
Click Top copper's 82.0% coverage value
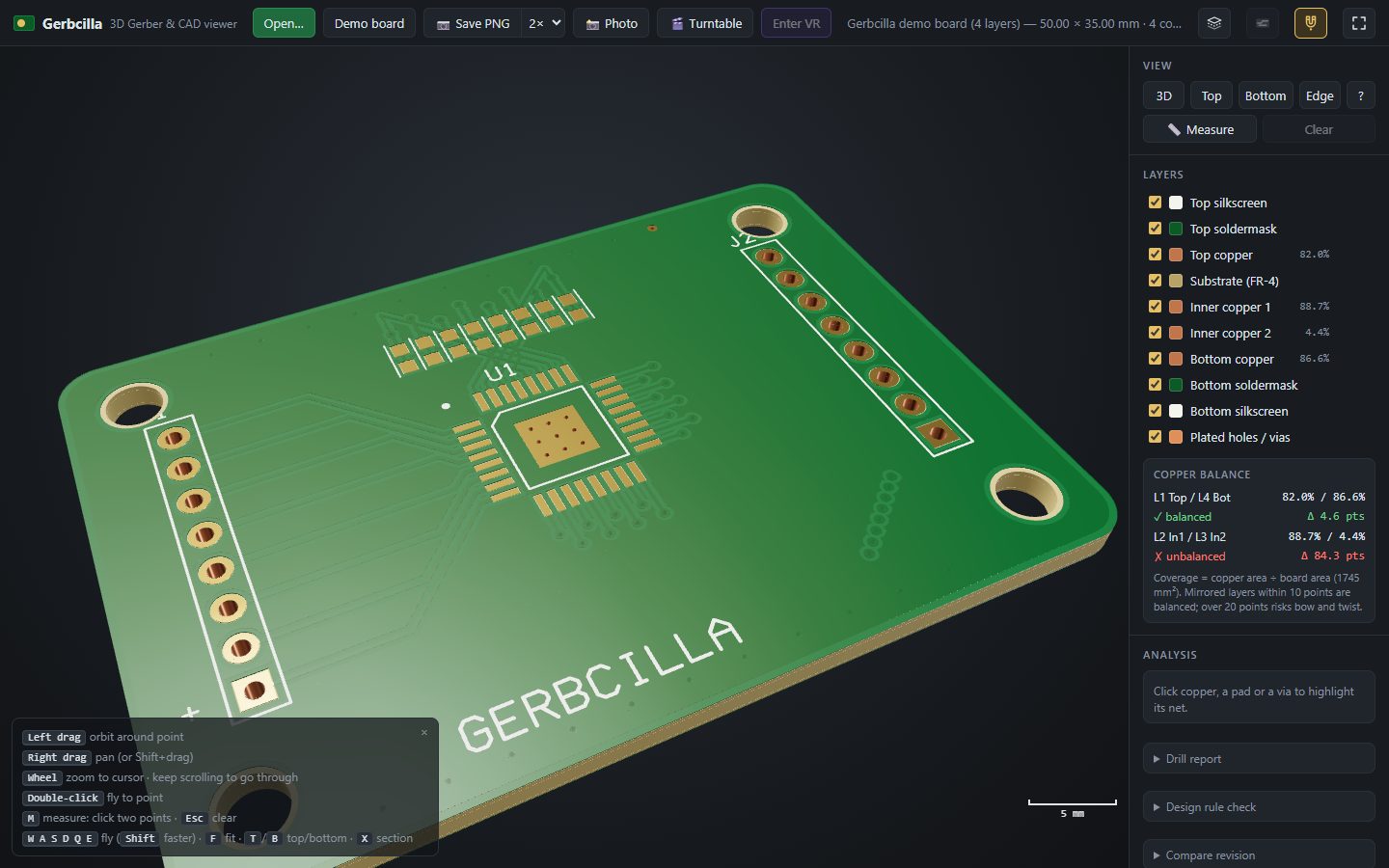(1314, 255)
